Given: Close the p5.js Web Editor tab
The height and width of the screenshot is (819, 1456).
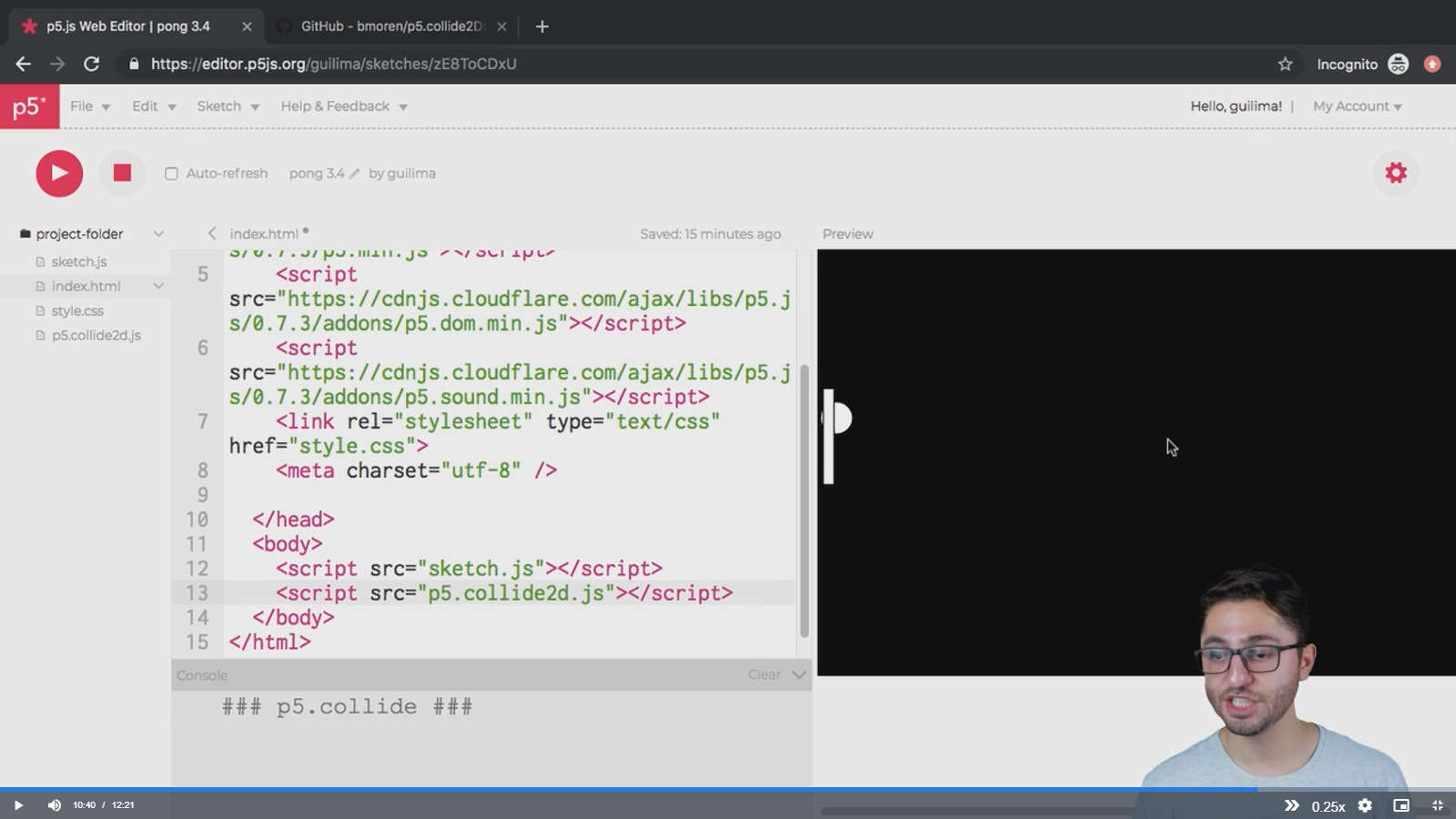Looking at the screenshot, I should (x=247, y=26).
